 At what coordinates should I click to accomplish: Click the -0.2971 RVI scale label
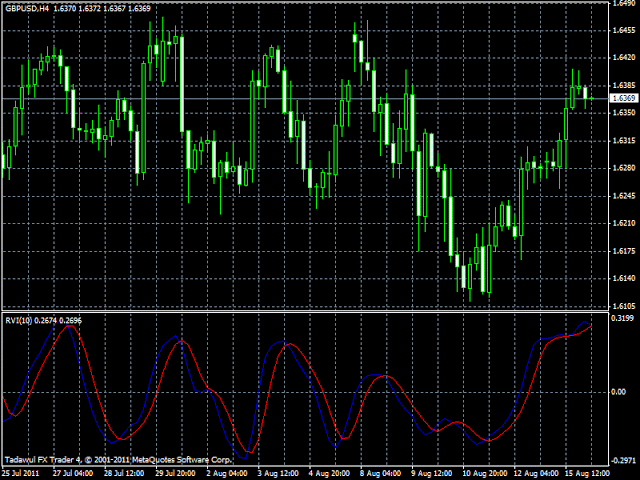coord(623,461)
